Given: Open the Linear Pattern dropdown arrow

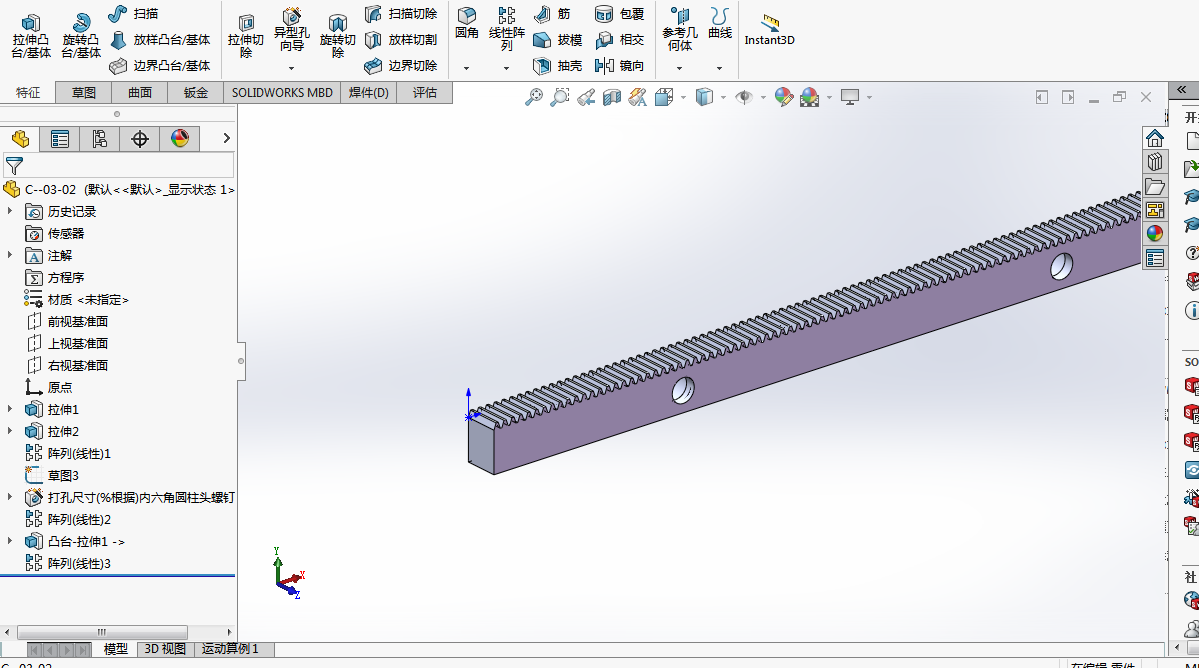Looking at the screenshot, I should click(506, 68).
